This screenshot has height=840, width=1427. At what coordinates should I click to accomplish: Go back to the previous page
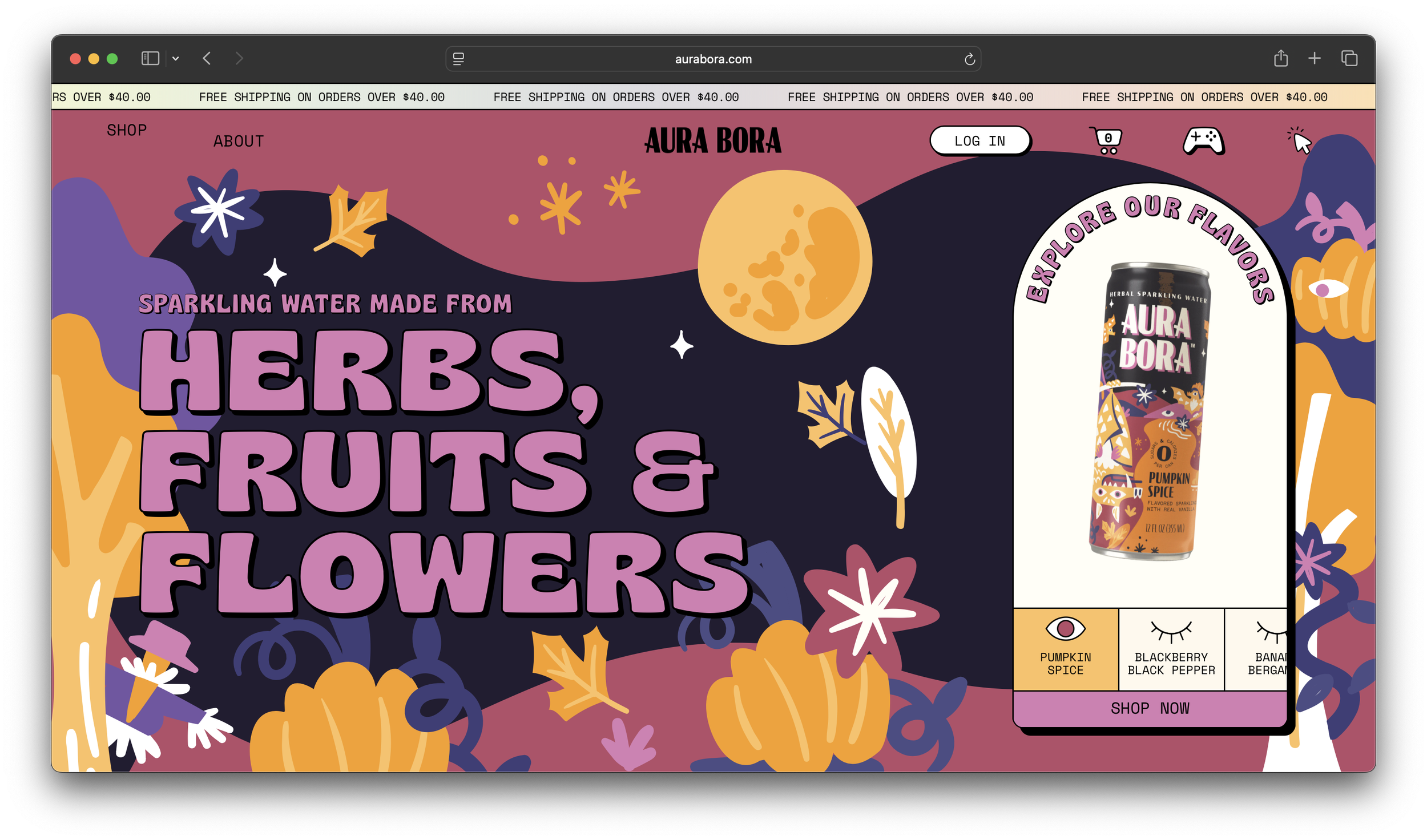coord(207,59)
